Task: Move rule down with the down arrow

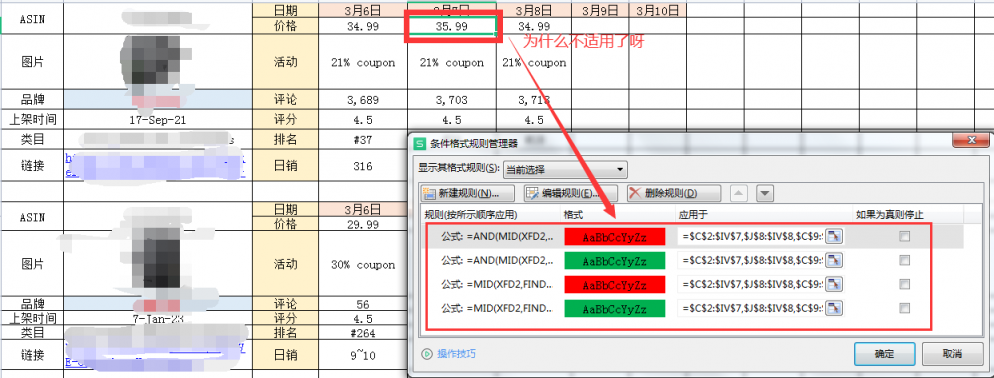Action: pos(765,193)
